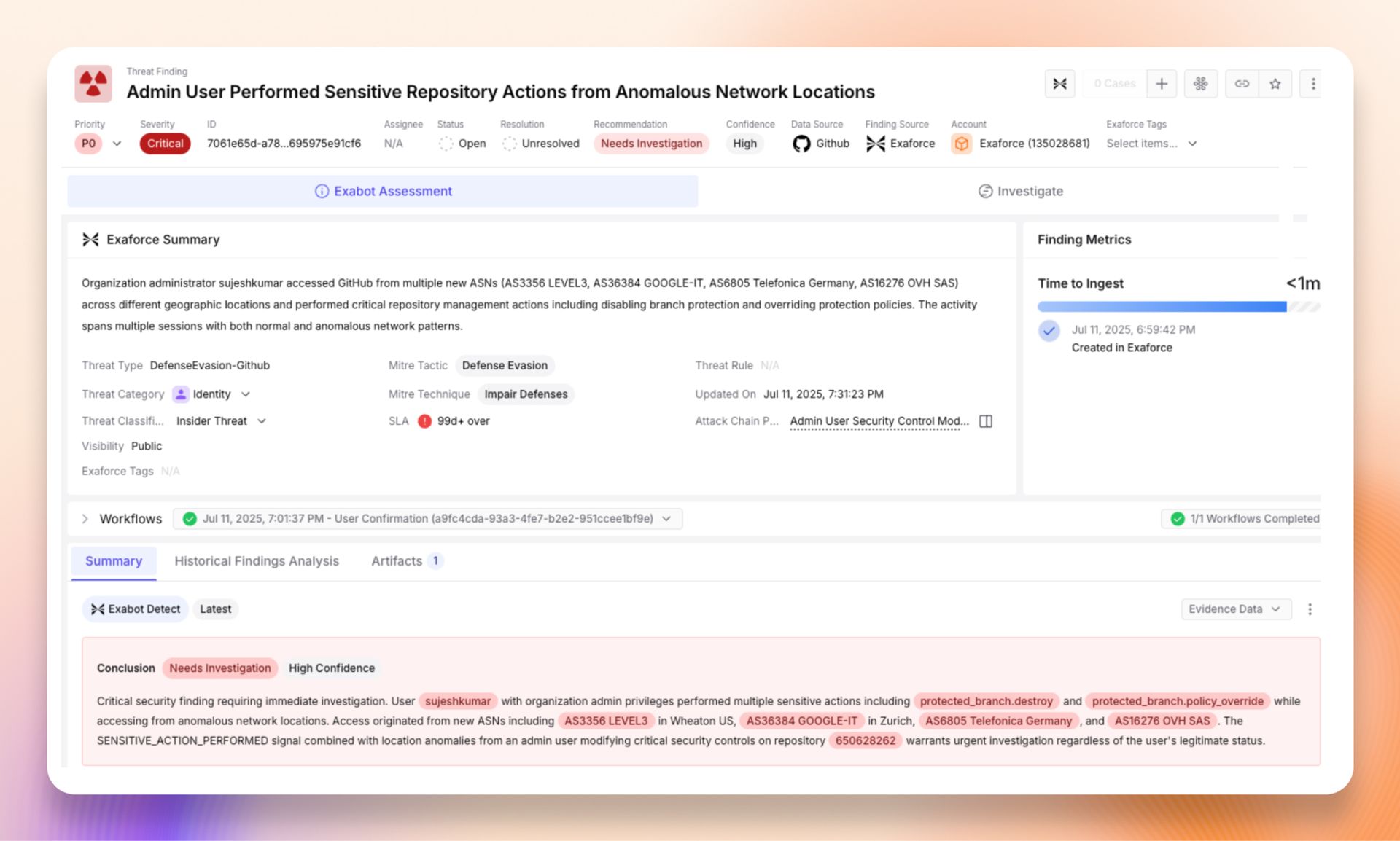Click the Github data source icon
This screenshot has height=841, width=1400.
tap(801, 144)
